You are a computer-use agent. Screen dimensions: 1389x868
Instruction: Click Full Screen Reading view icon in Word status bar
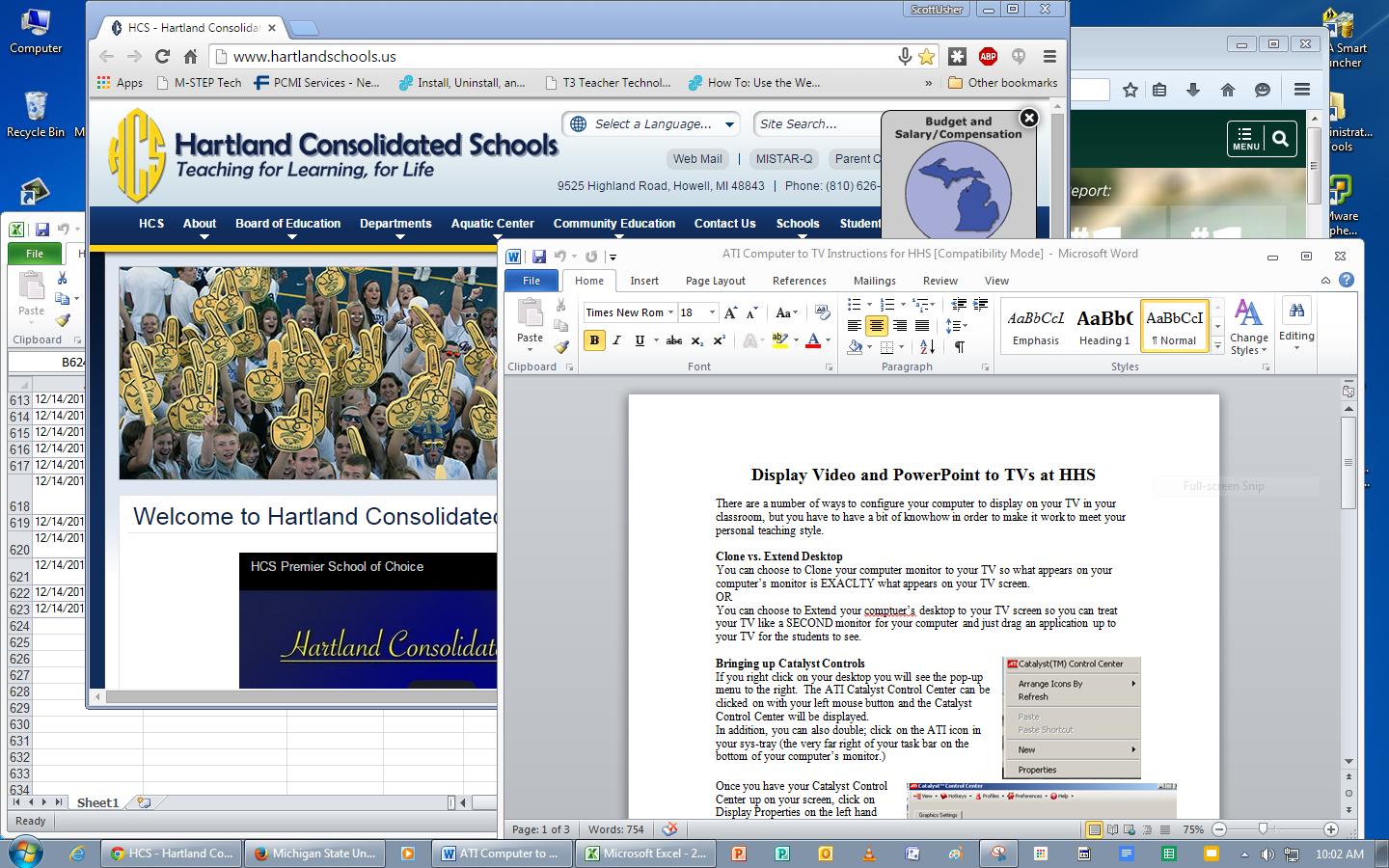(1112, 829)
